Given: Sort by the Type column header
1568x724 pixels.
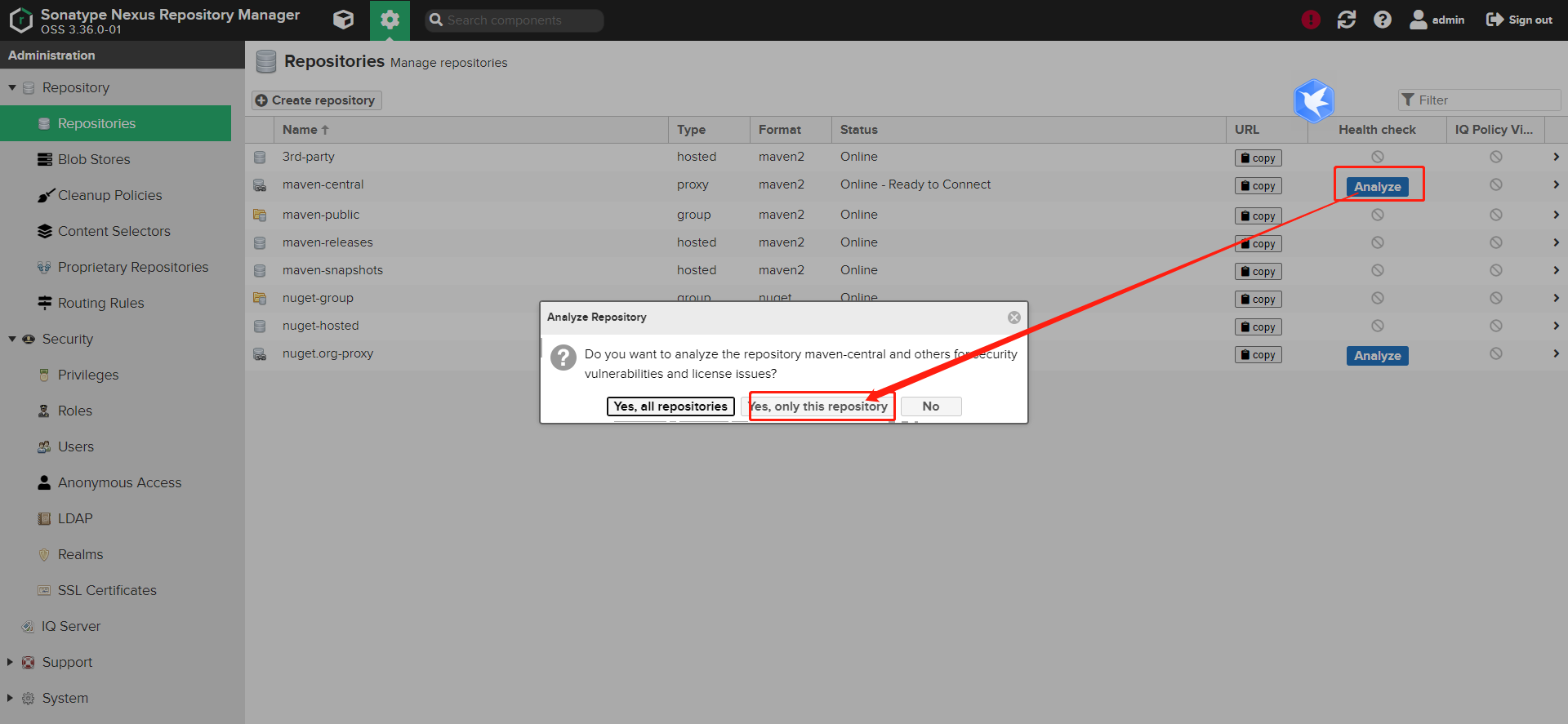Looking at the screenshot, I should [x=709, y=129].
